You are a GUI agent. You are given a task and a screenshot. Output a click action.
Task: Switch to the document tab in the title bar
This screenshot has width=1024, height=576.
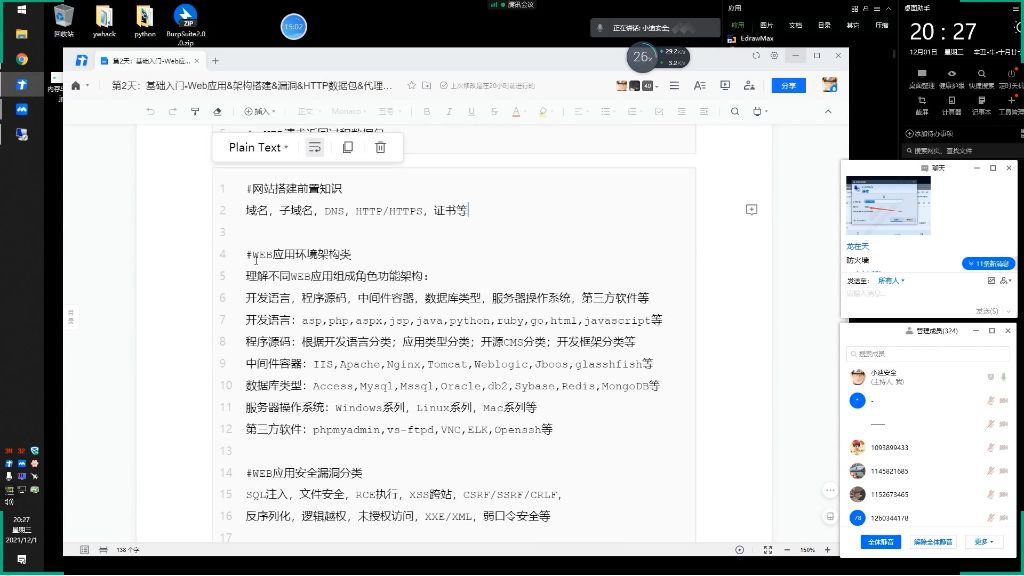click(x=152, y=61)
